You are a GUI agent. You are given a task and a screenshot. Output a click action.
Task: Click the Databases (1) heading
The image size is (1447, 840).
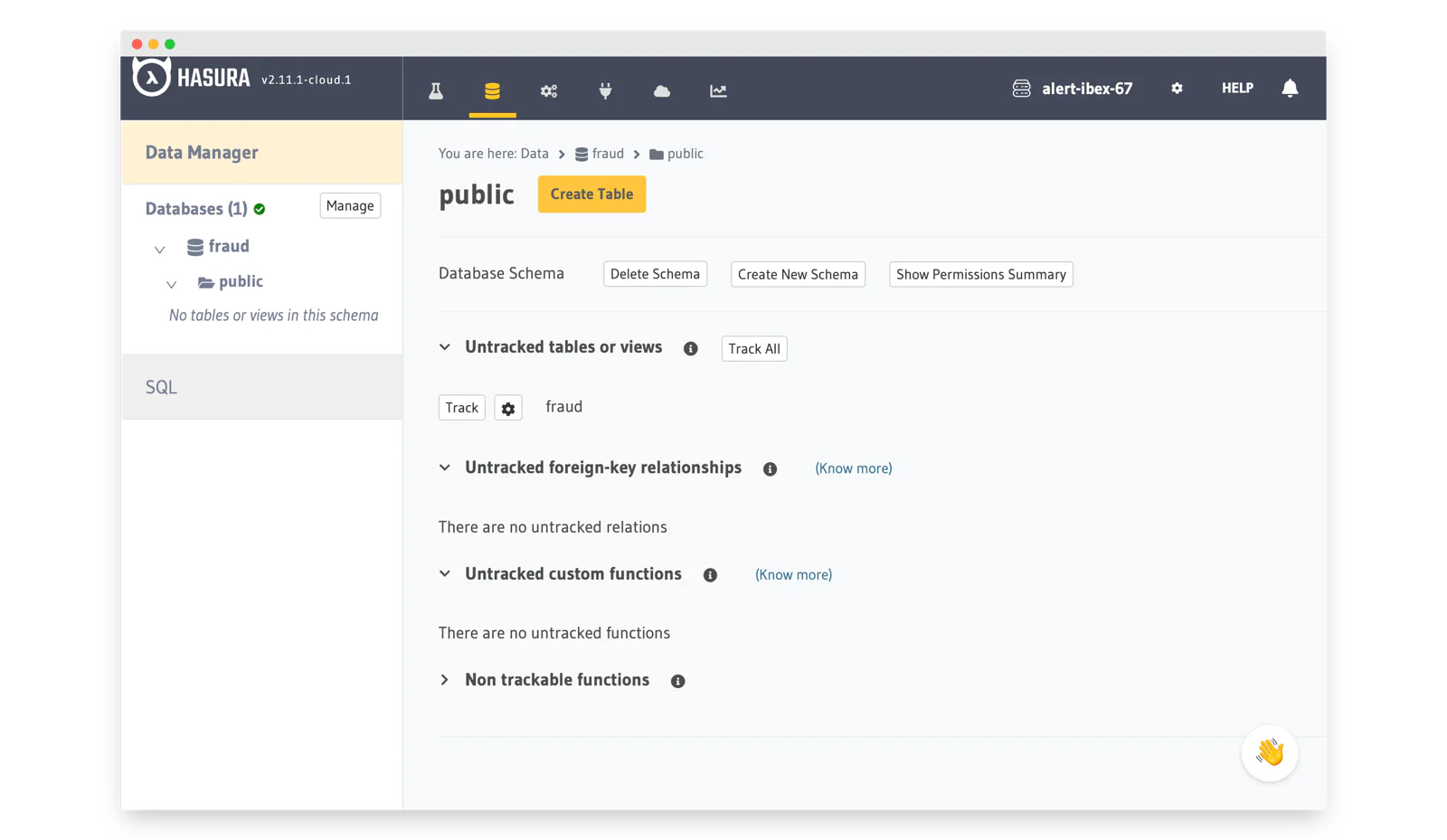(x=196, y=209)
